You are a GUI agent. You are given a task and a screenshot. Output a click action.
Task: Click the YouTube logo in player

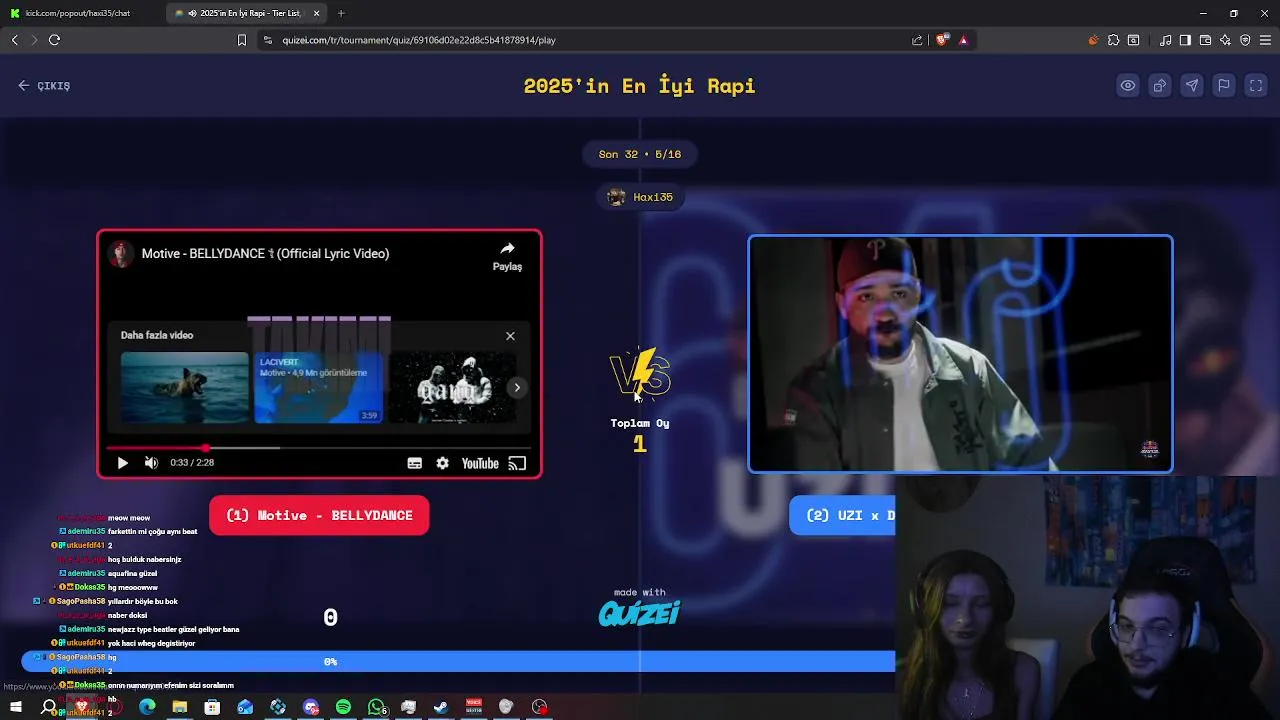coord(480,463)
